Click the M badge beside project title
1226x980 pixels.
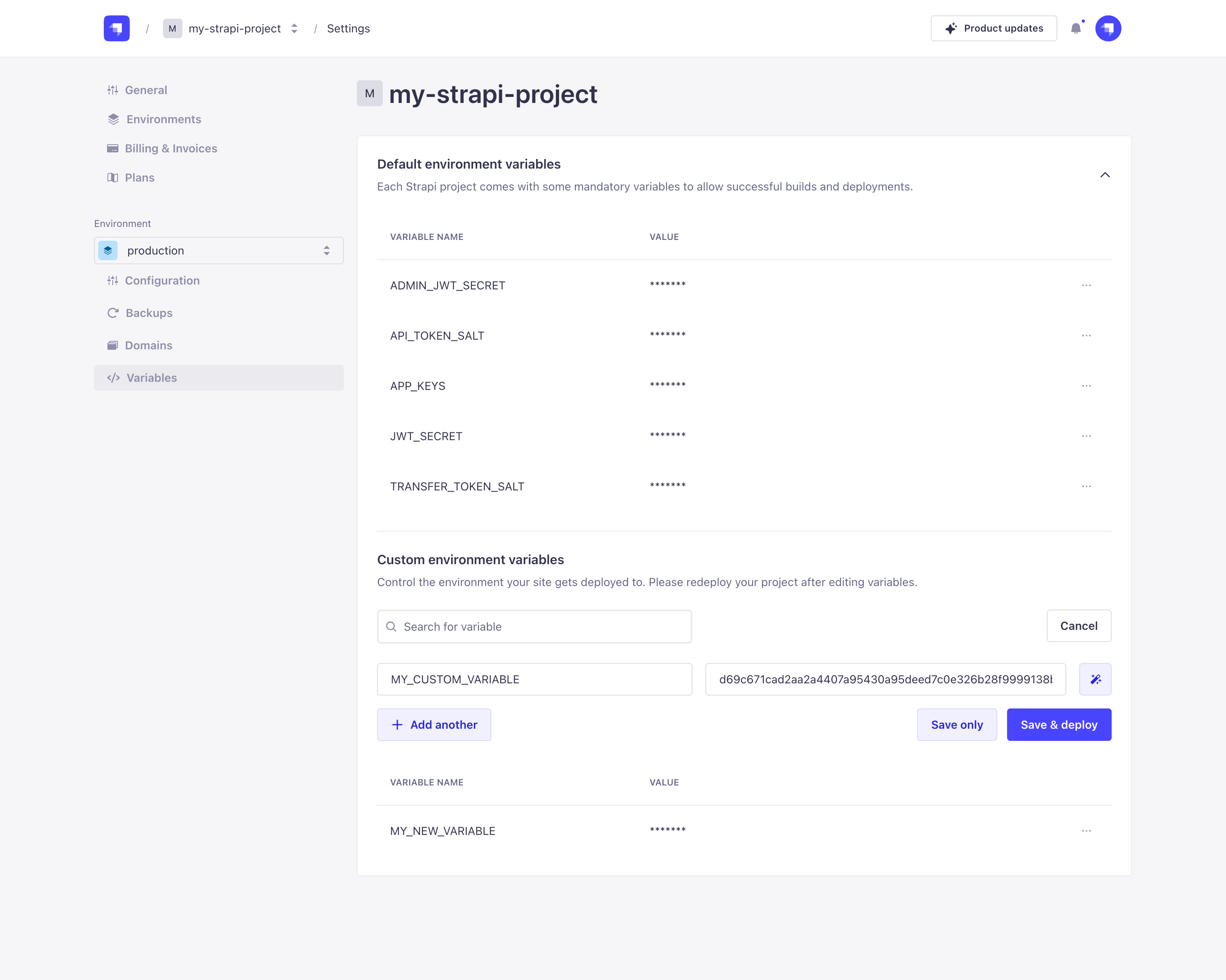pos(370,93)
